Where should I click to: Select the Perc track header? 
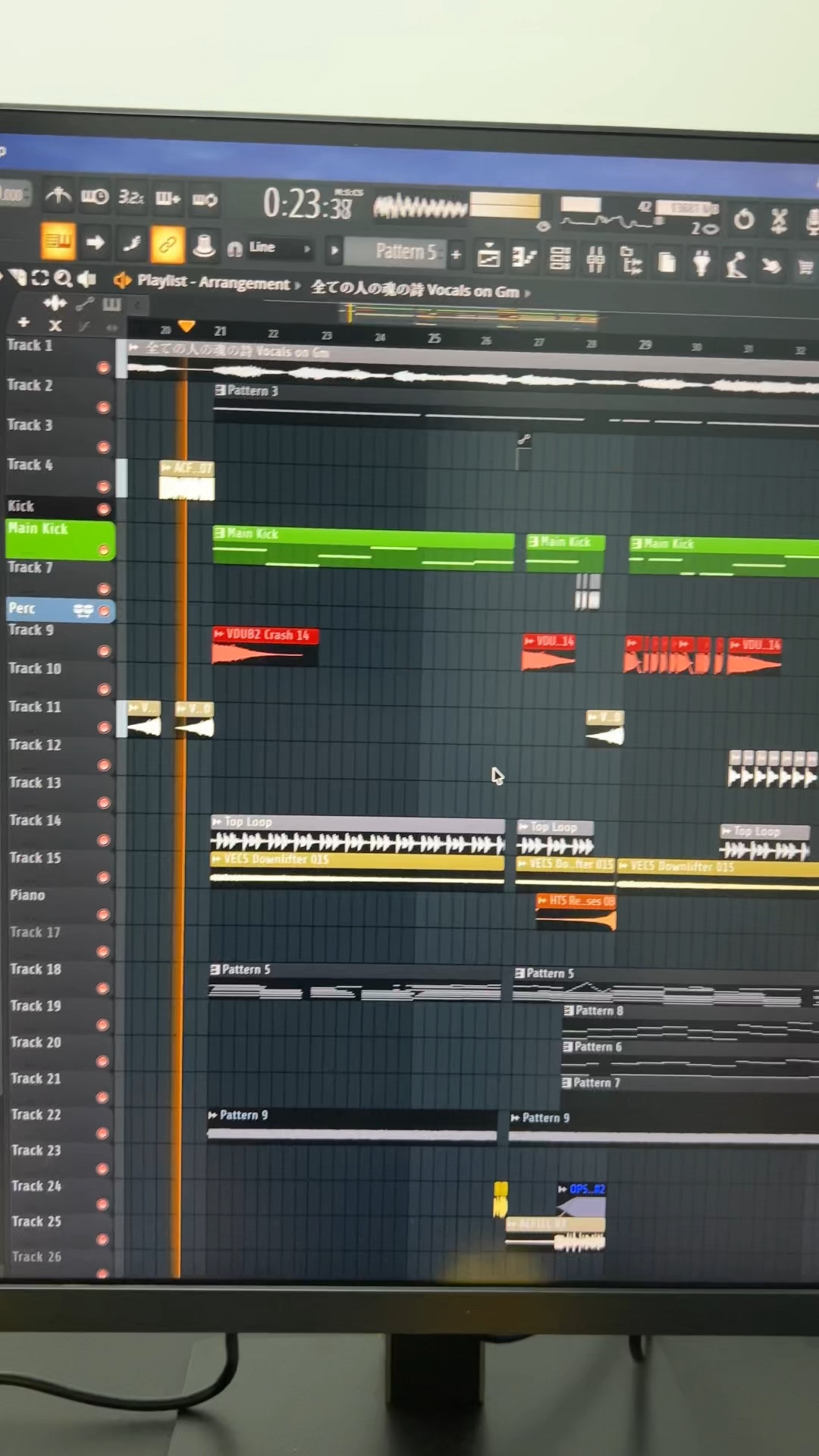(x=60, y=610)
